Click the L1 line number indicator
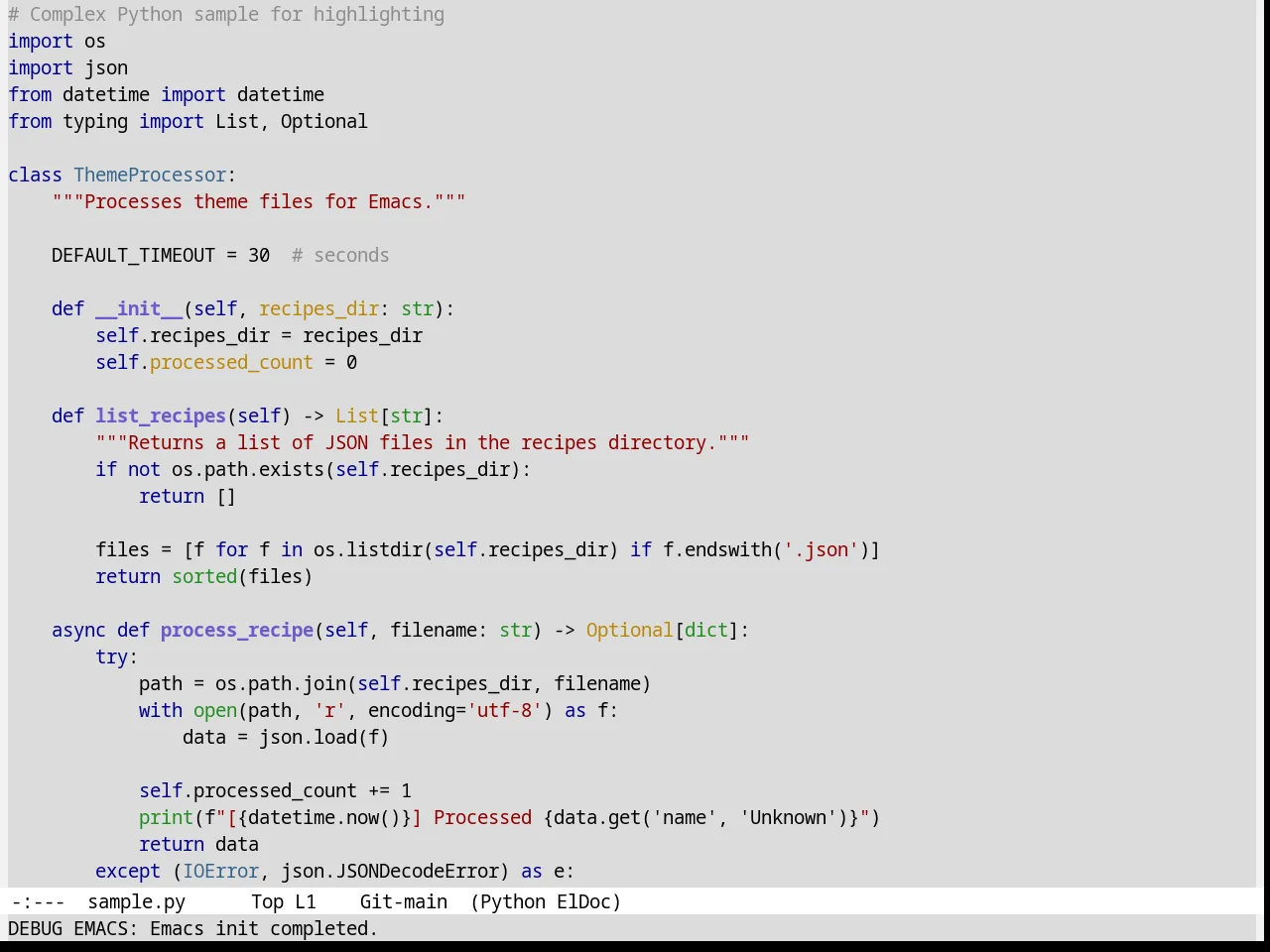This screenshot has width=1270, height=952. (306, 901)
